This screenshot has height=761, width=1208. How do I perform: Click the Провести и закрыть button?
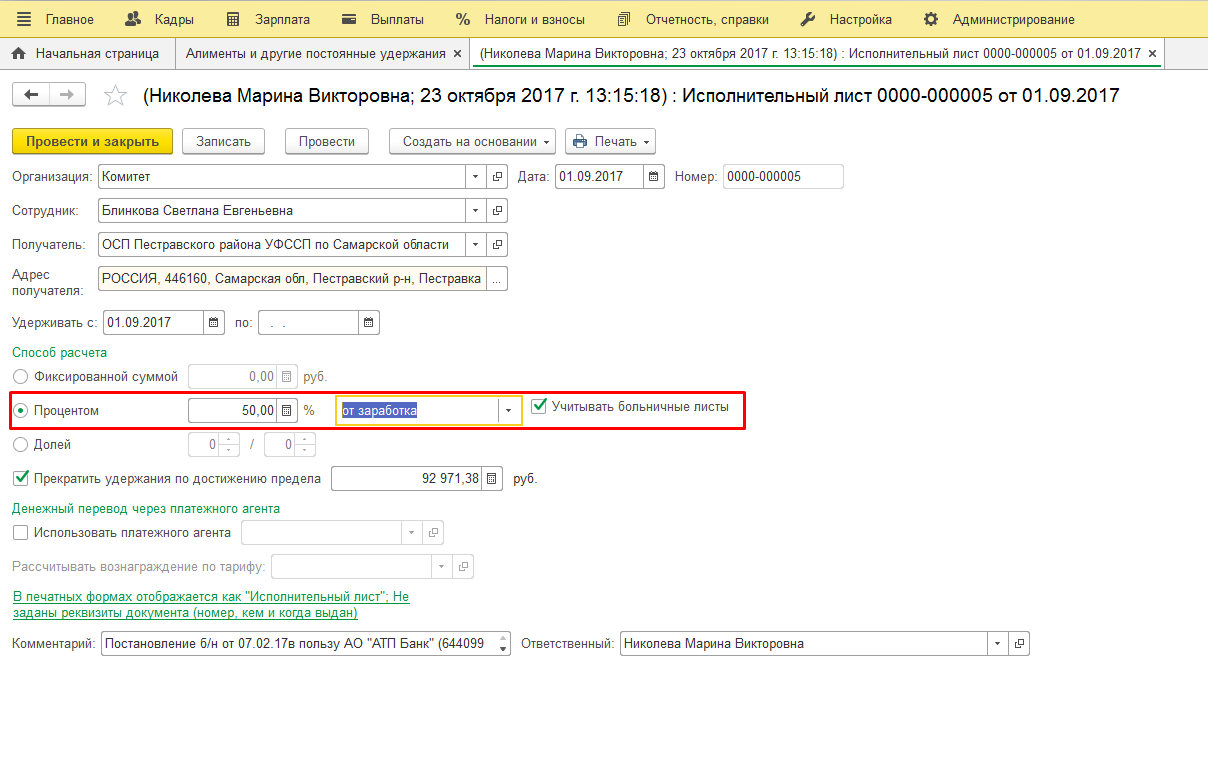pos(92,142)
